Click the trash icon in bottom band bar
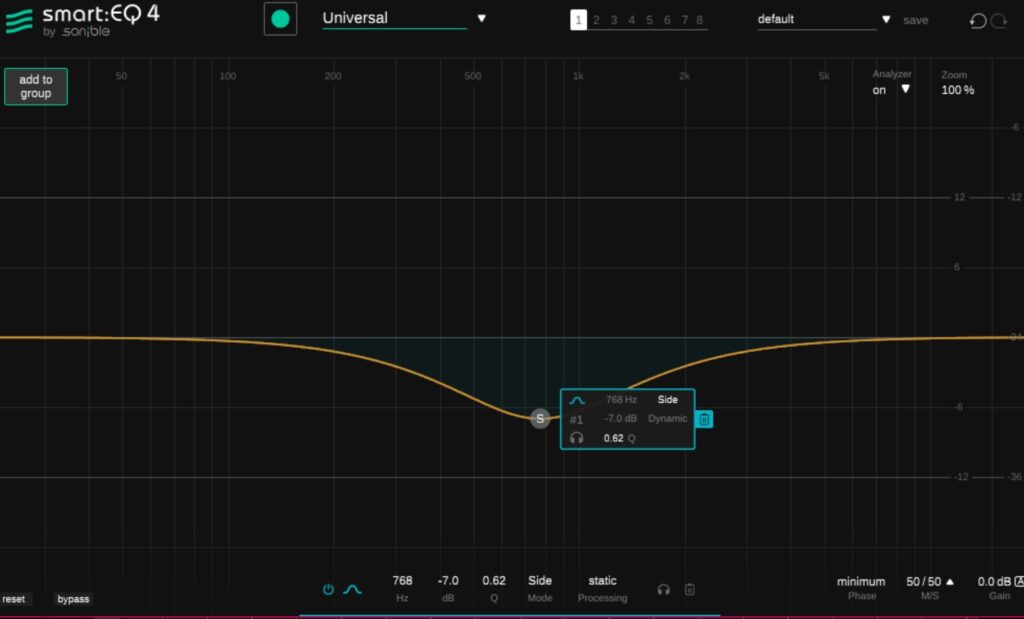This screenshot has height=619, width=1024. click(x=689, y=589)
